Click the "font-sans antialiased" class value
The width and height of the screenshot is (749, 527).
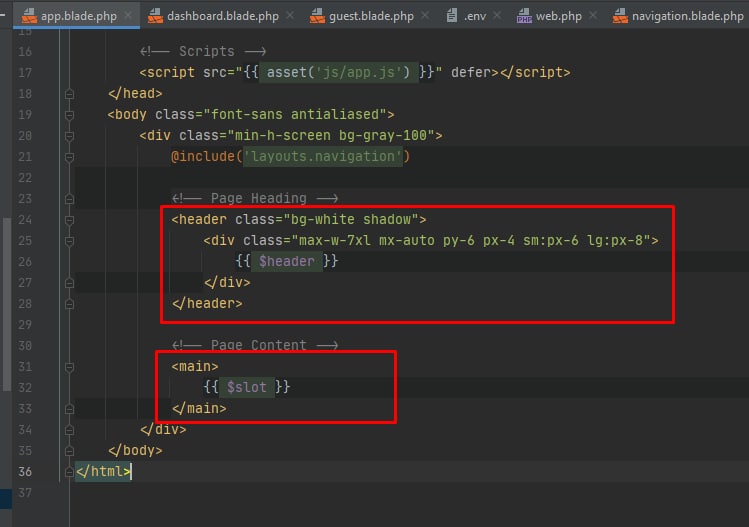[295, 114]
